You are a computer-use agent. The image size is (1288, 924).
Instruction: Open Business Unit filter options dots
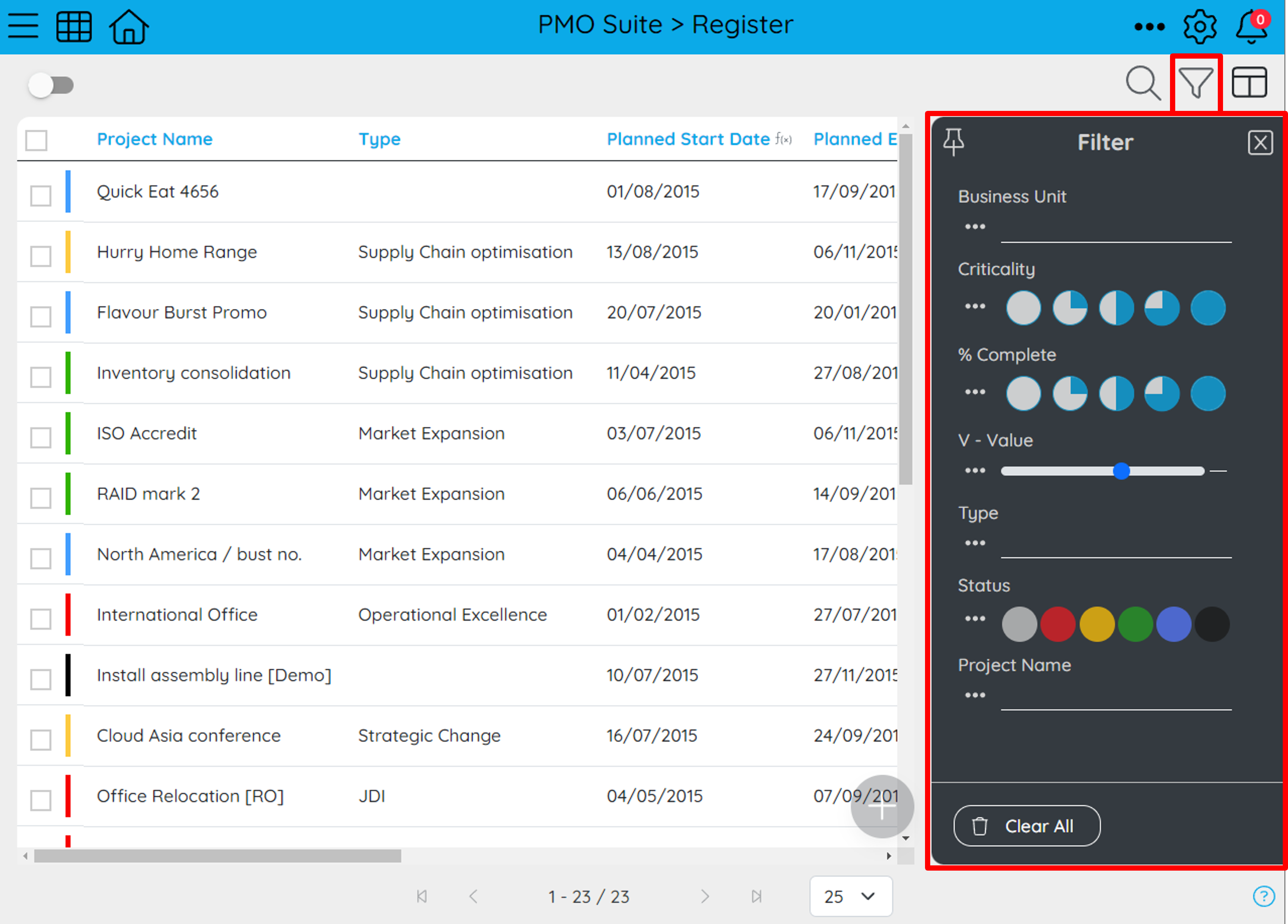pos(975,227)
